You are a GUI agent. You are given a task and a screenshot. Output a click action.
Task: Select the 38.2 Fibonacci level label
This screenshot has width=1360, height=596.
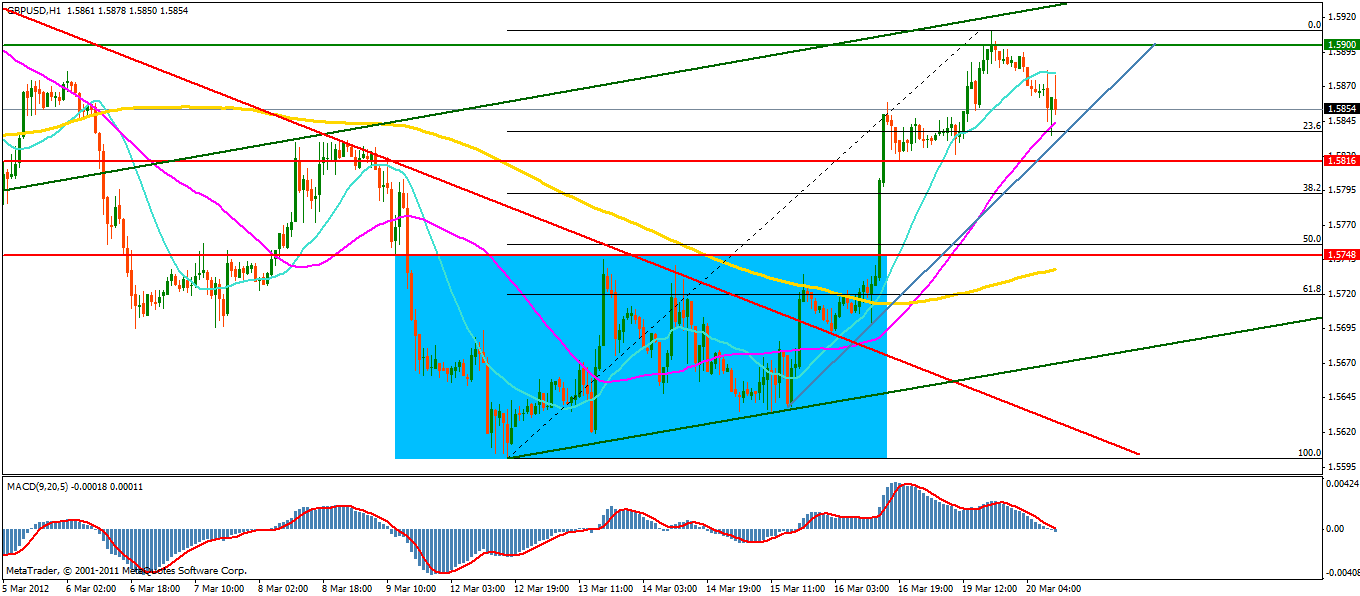pos(1312,187)
